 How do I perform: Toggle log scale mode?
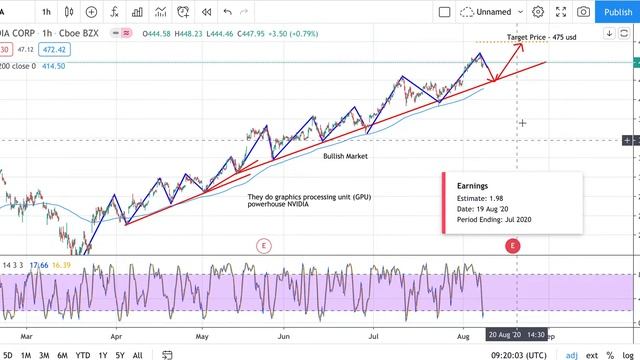point(628,356)
